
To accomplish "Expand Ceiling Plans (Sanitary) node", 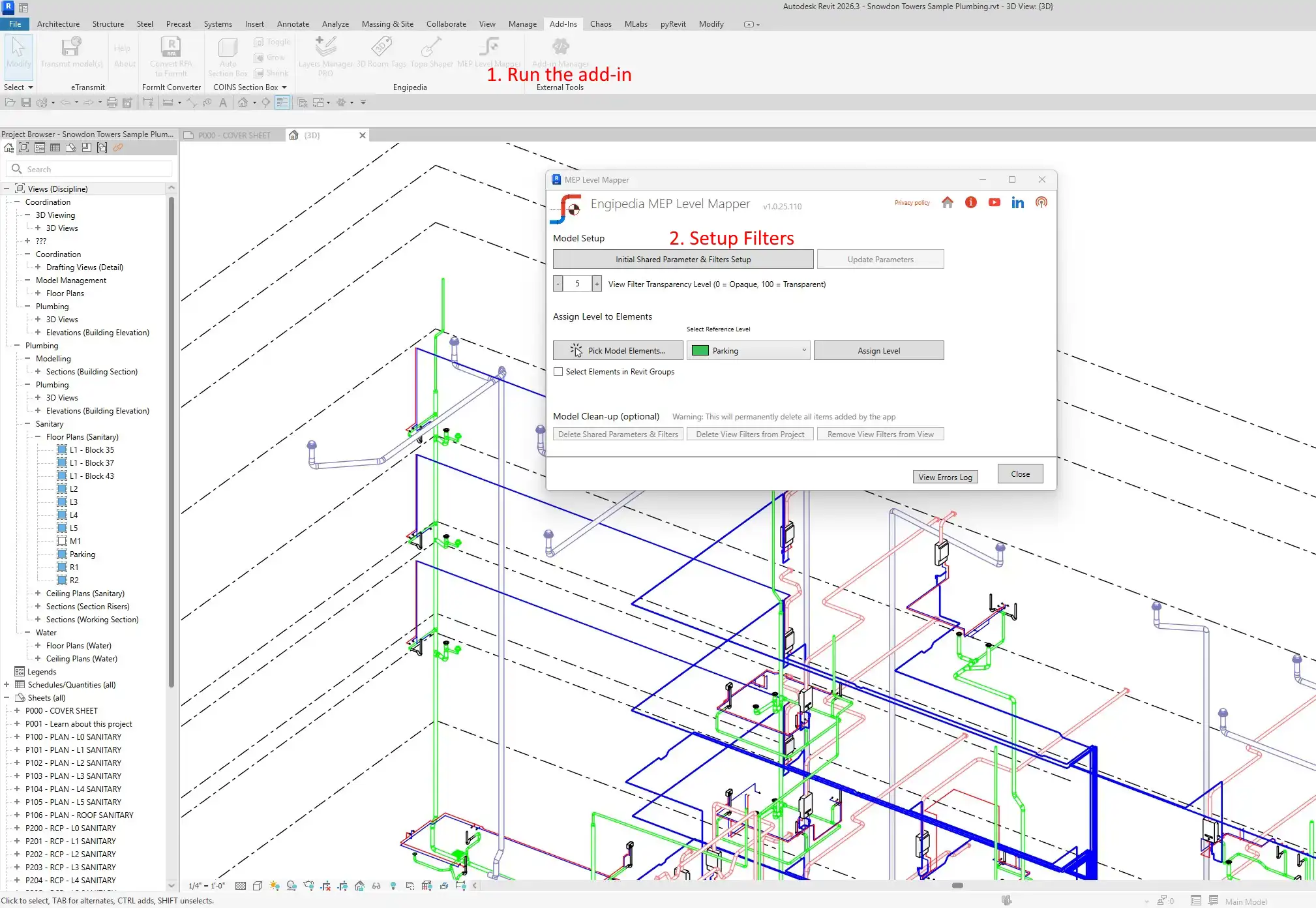I will click(x=38, y=594).
